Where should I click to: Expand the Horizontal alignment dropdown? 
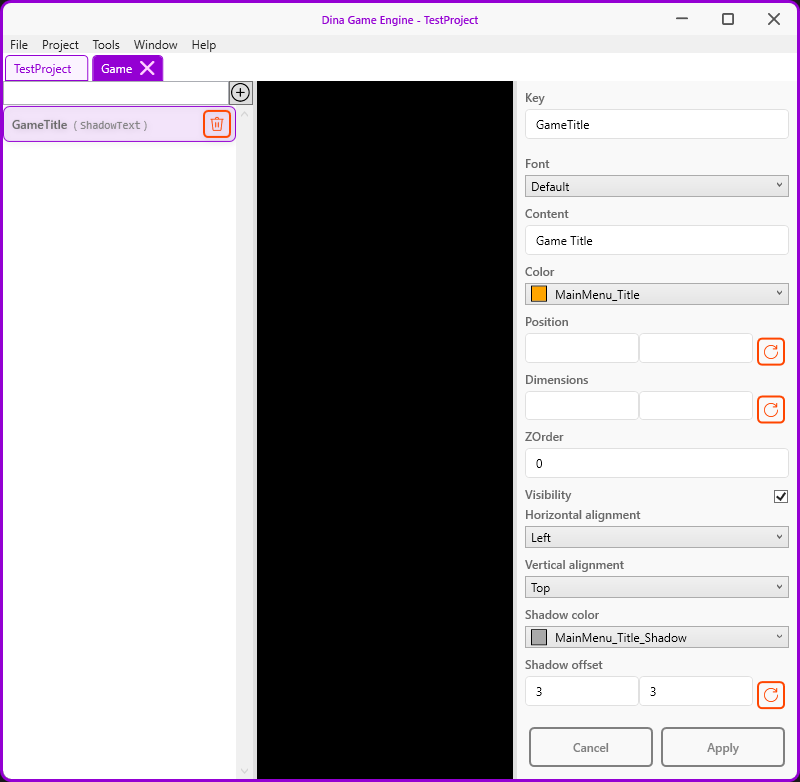point(657,537)
